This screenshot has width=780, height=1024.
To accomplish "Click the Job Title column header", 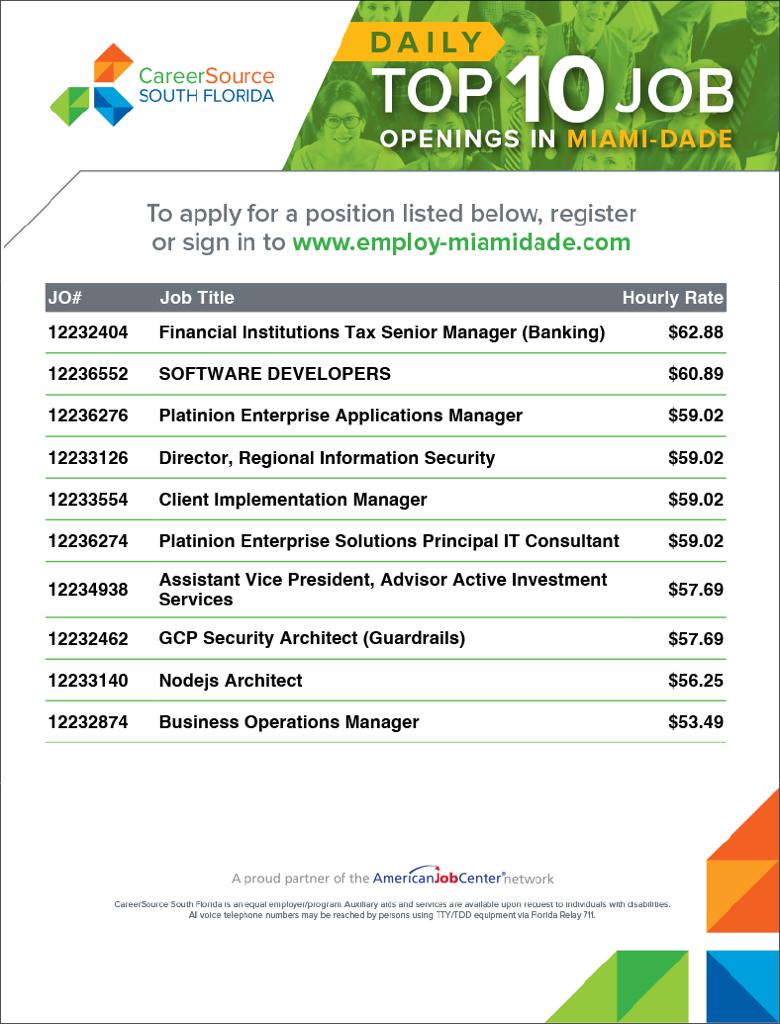I will [x=197, y=297].
